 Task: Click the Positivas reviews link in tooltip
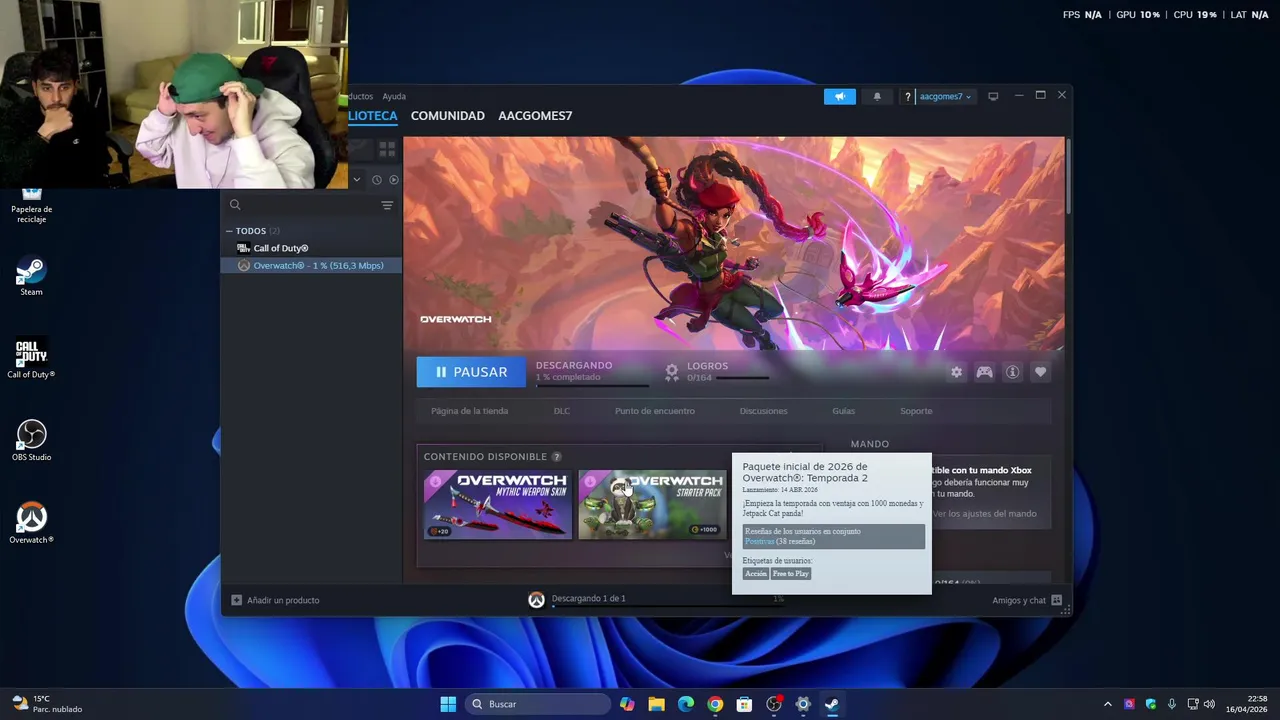click(x=759, y=542)
